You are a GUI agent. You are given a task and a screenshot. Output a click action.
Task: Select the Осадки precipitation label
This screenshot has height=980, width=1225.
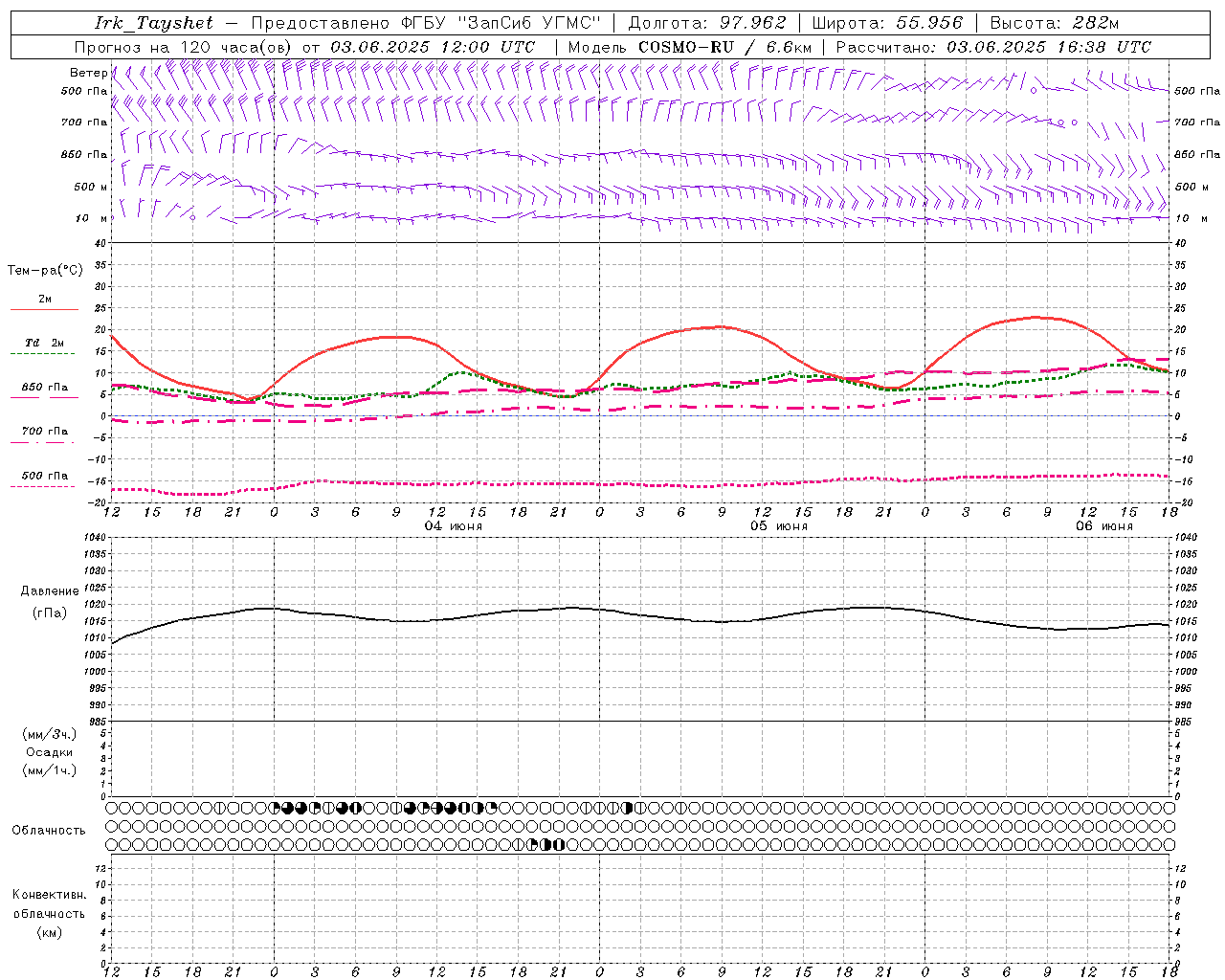click(50, 752)
